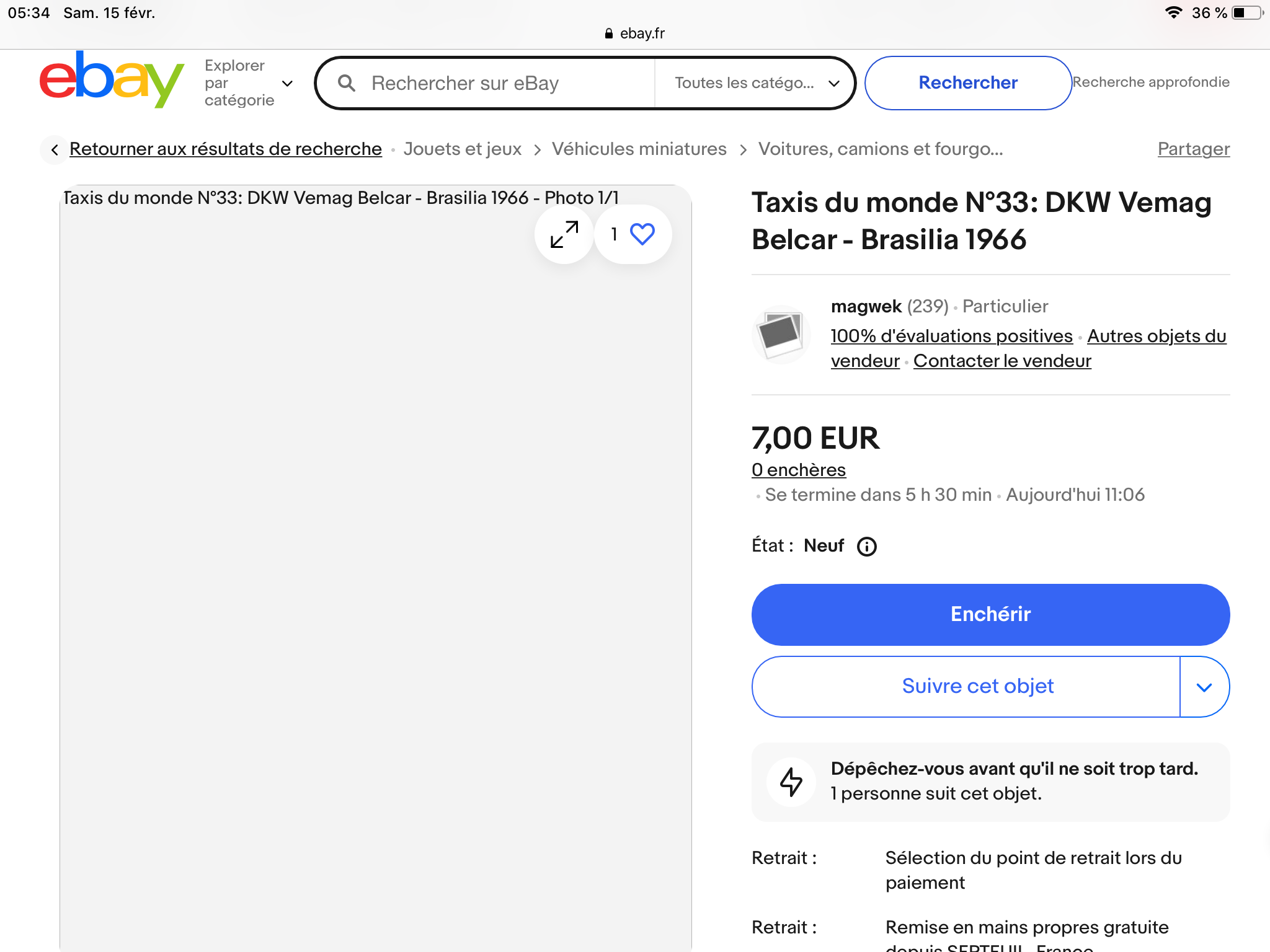
Task: Click the search magnifier icon
Action: point(347,83)
